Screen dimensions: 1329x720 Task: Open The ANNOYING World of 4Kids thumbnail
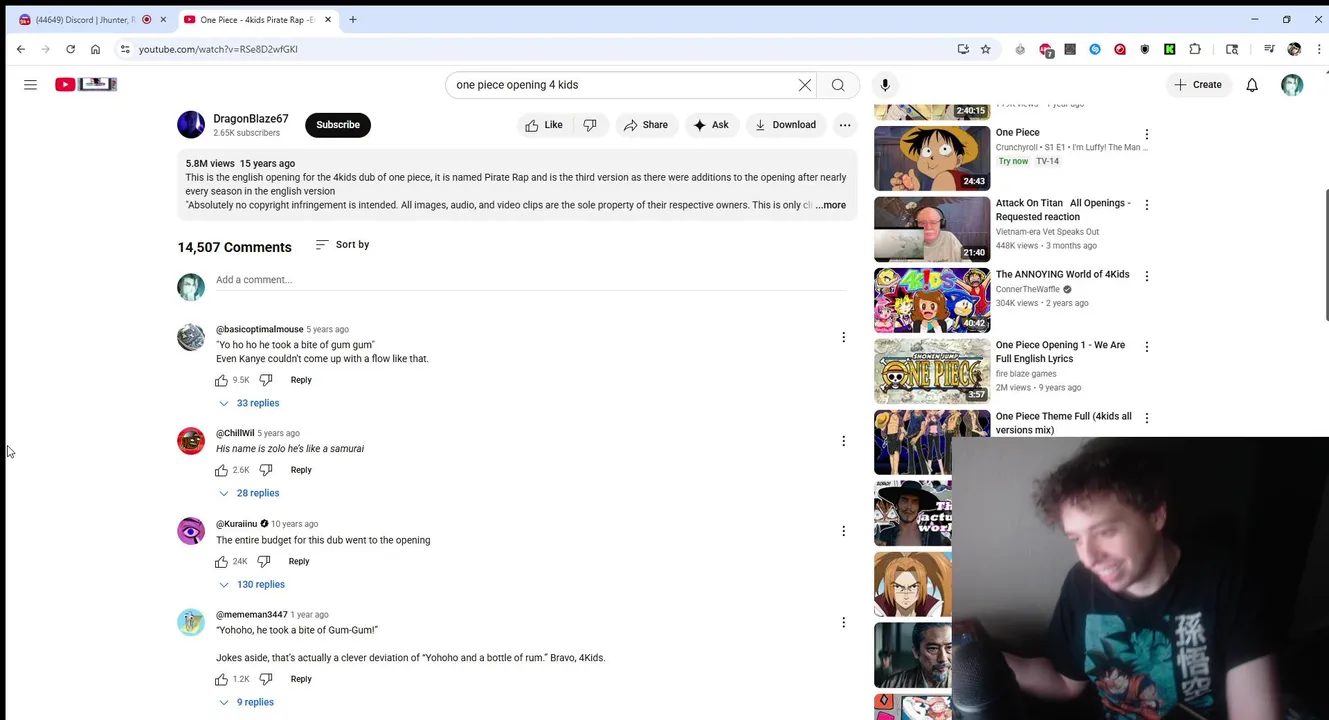932,300
